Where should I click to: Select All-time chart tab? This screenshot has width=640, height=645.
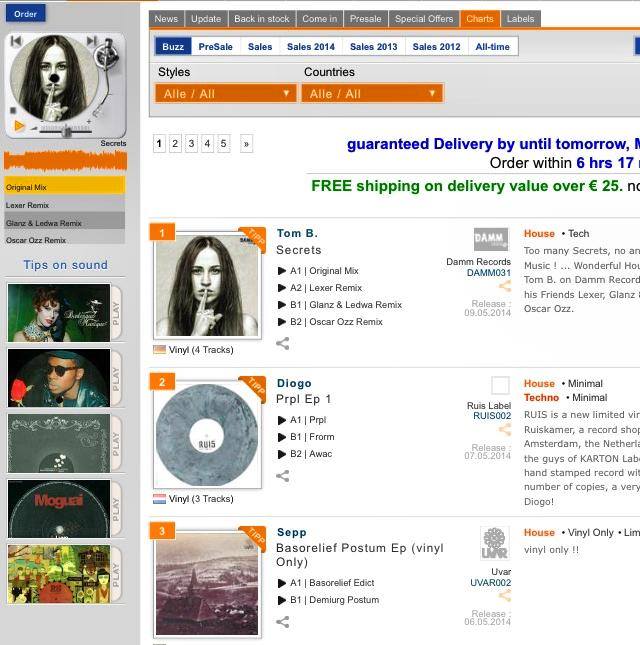click(x=492, y=46)
